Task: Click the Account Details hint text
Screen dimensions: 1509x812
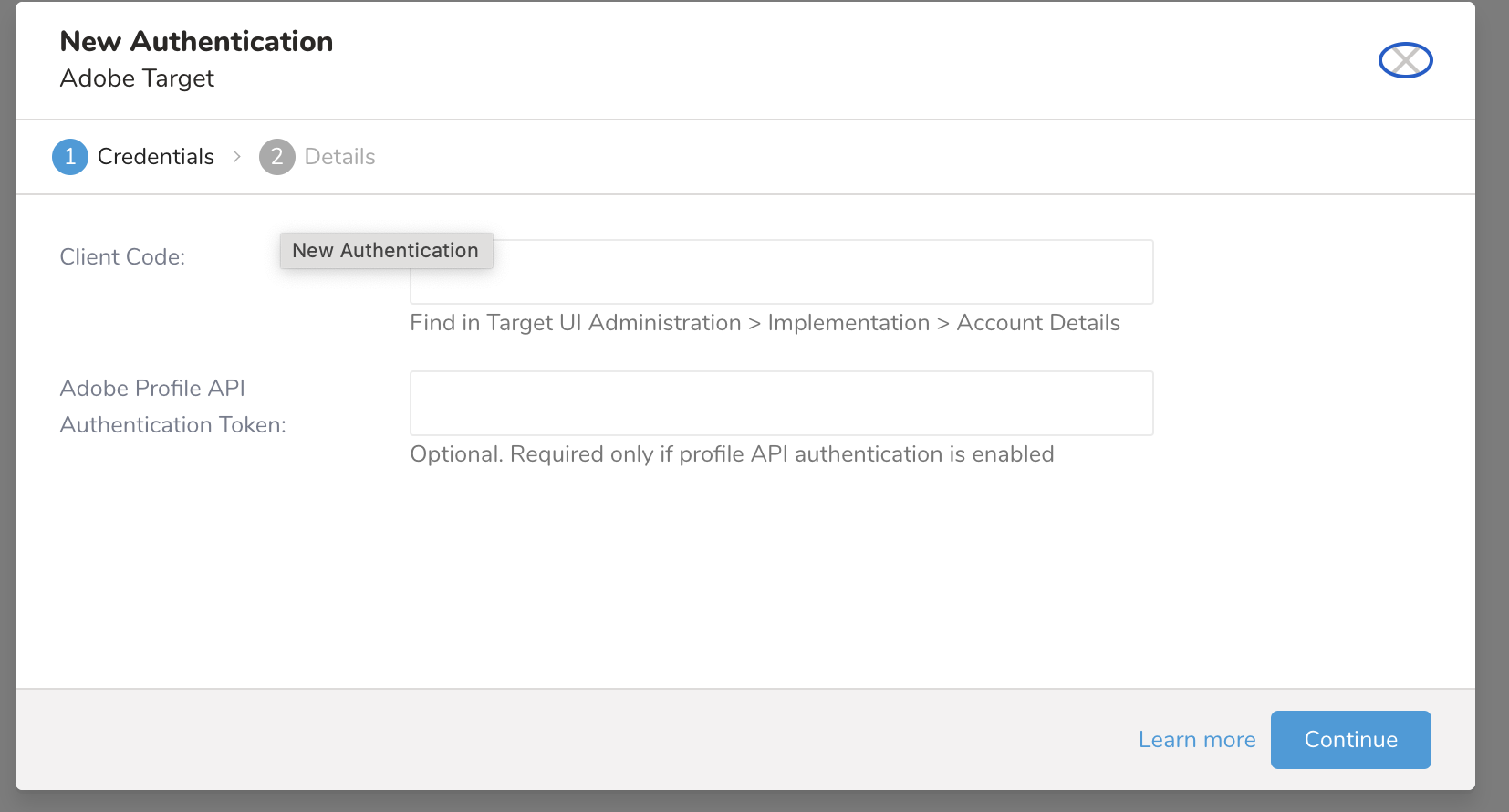Action: tap(1038, 323)
